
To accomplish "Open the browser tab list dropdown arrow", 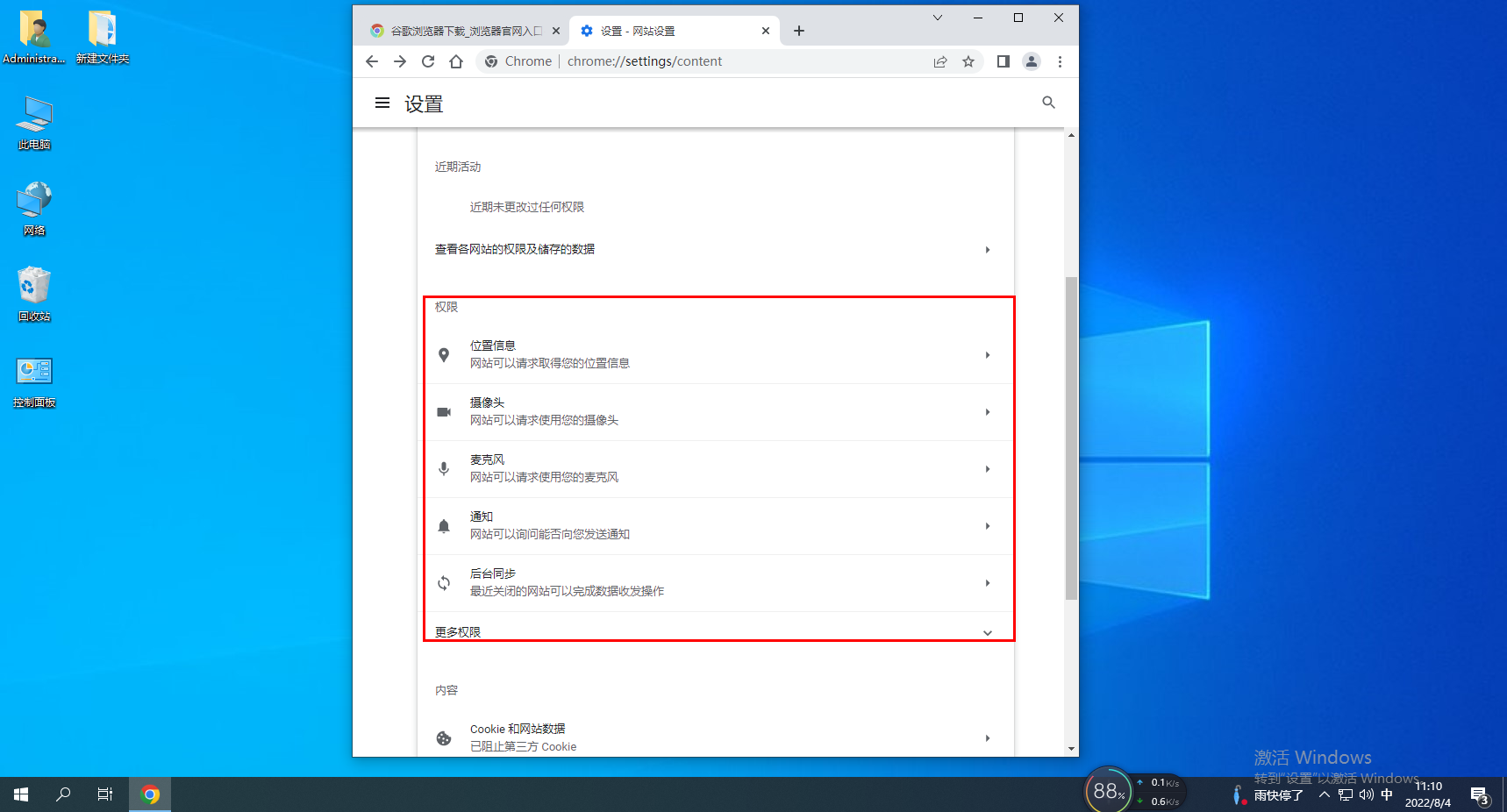I will click(x=938, y=18).
